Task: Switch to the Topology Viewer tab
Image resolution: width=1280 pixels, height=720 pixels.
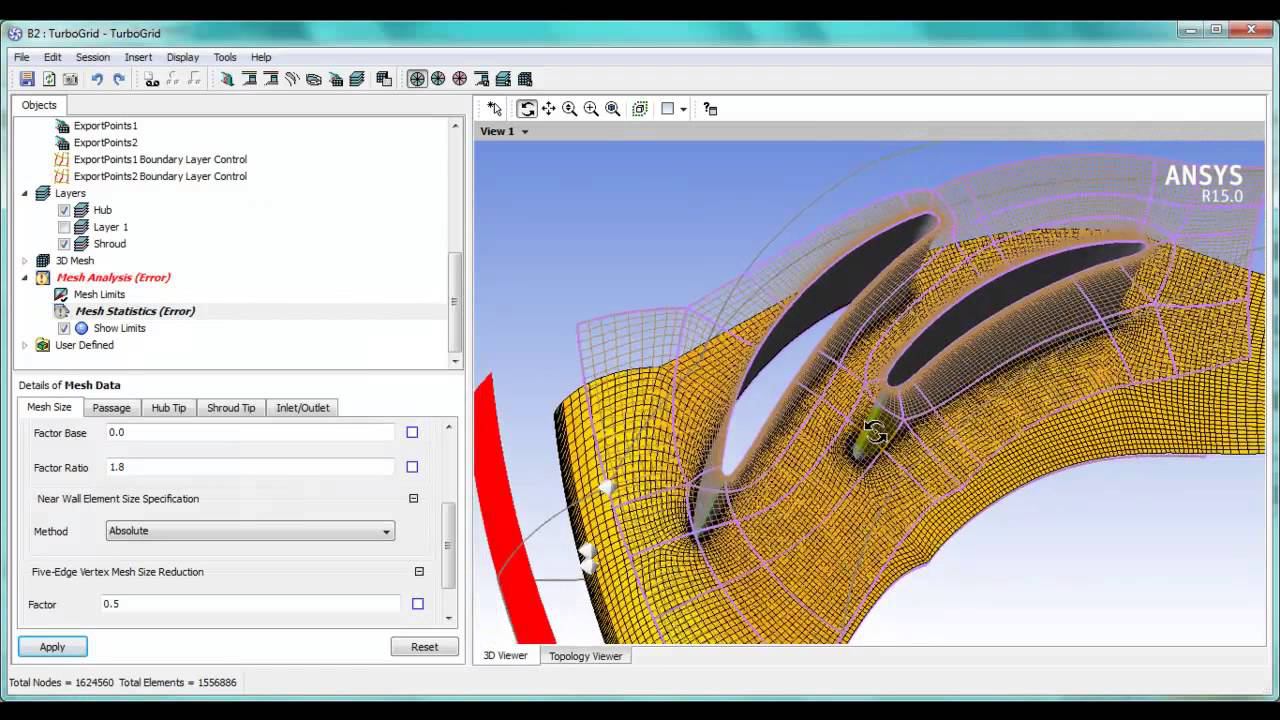Action: point(585,656)
